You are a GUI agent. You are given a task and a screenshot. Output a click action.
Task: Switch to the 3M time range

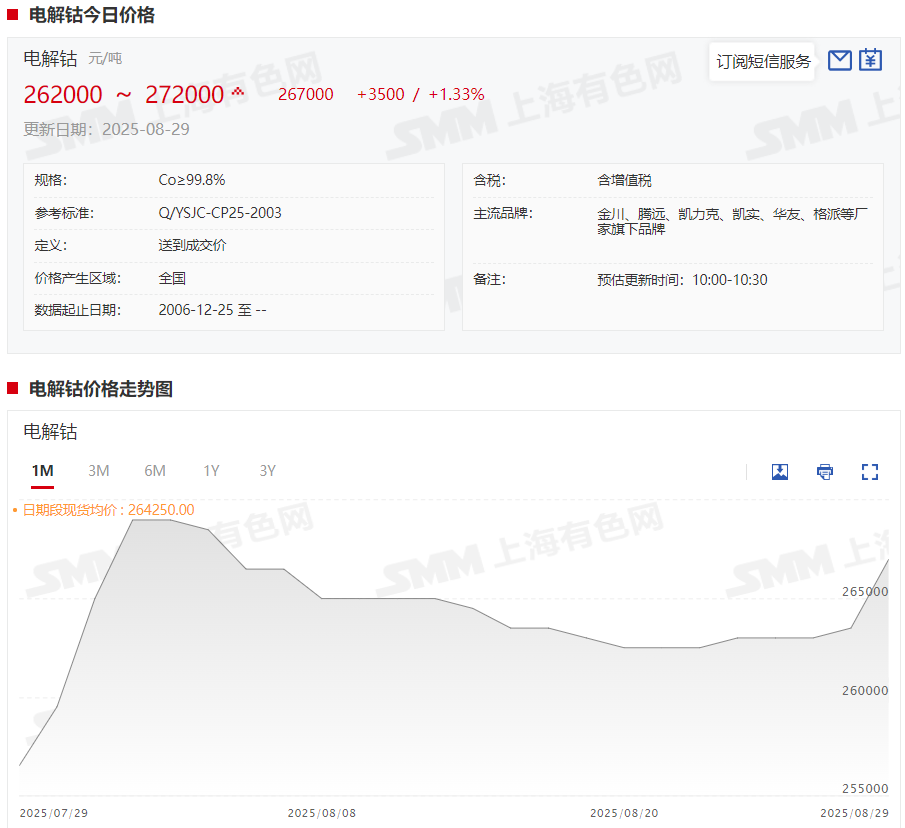tap(98, 471)
